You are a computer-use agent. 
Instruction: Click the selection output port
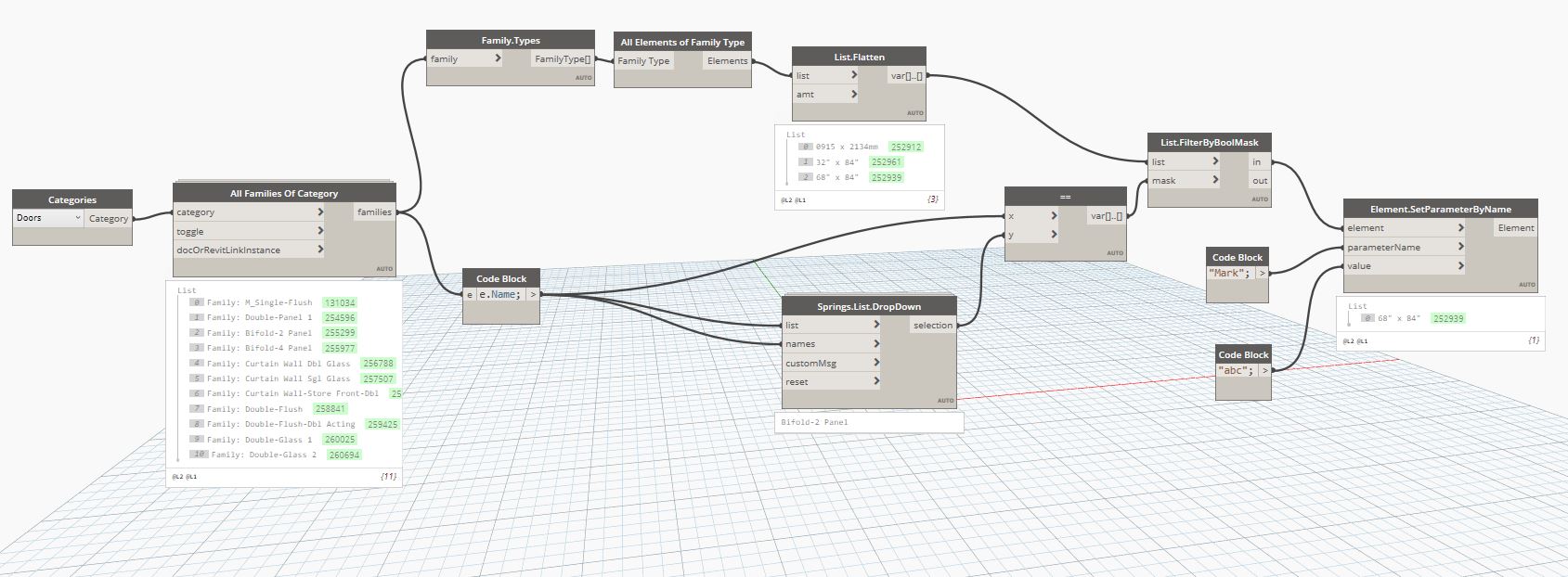[932, 326]
